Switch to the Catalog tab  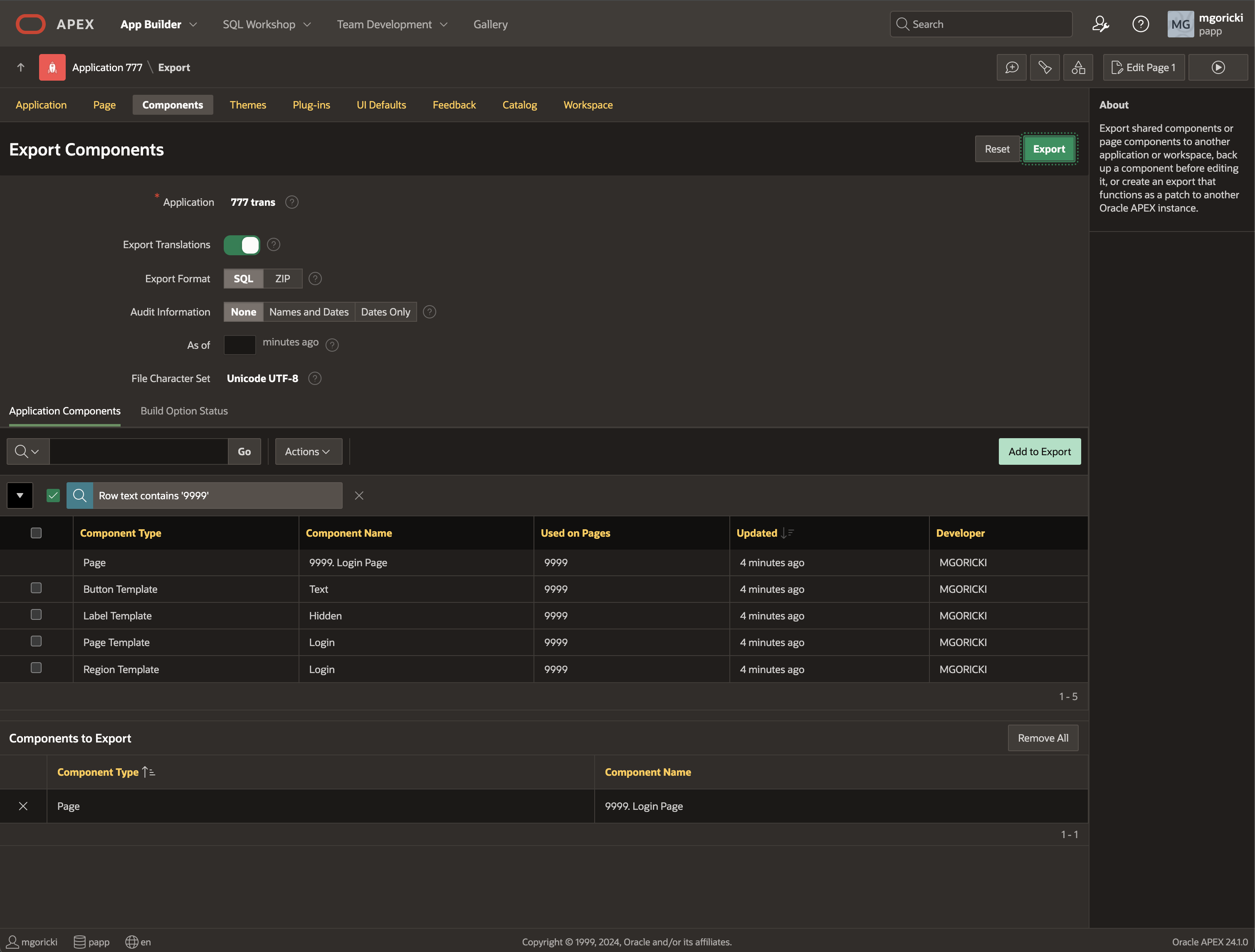519,104
